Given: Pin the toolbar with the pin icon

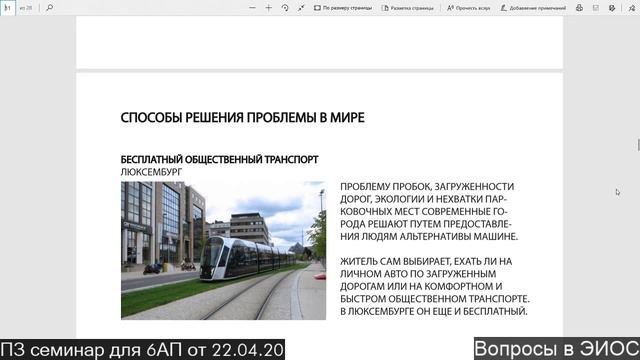Looking at the screenshot, I should [631, 8].
